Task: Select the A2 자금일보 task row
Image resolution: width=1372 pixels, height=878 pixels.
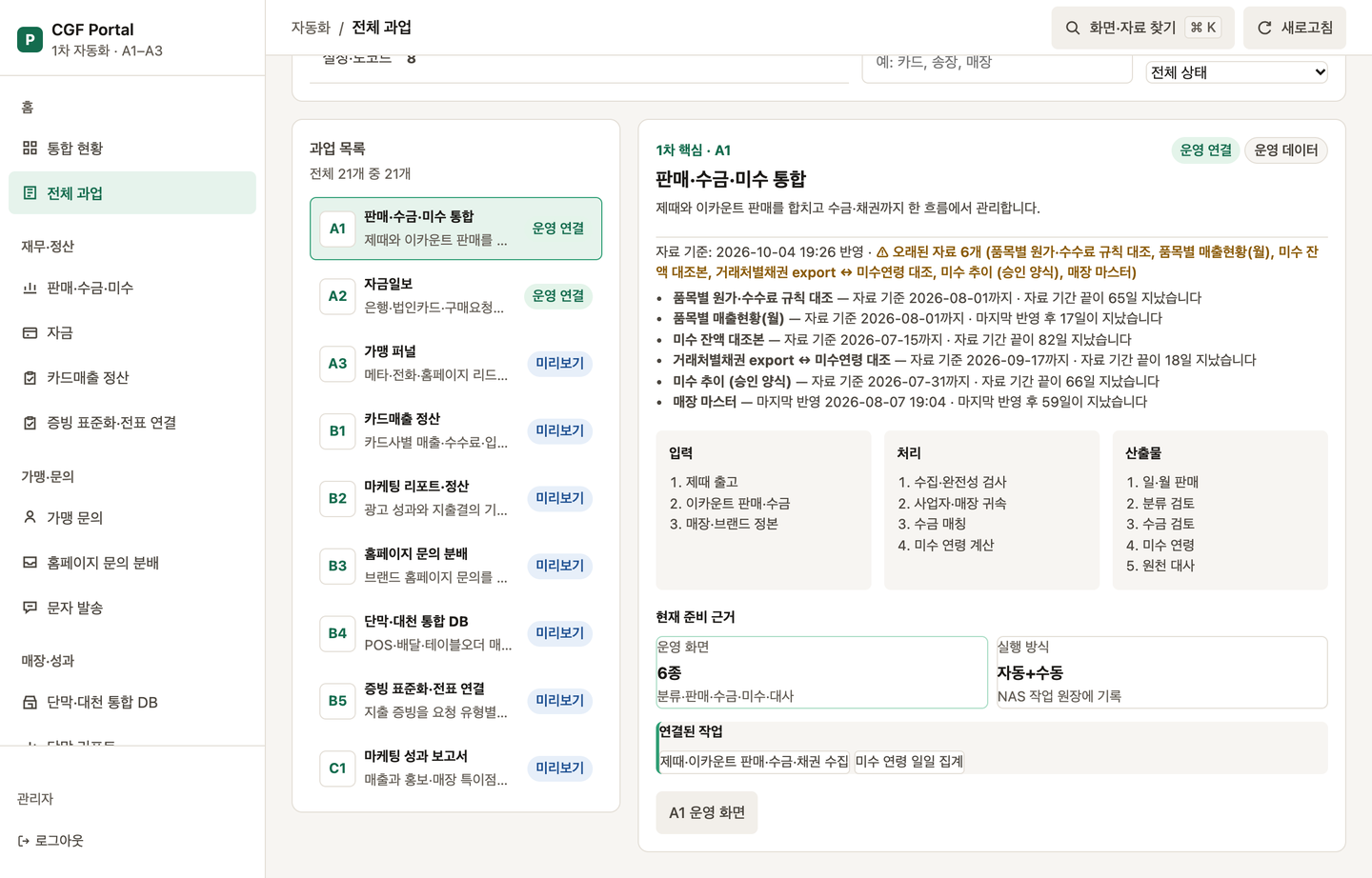Action: tap(455, 296)
